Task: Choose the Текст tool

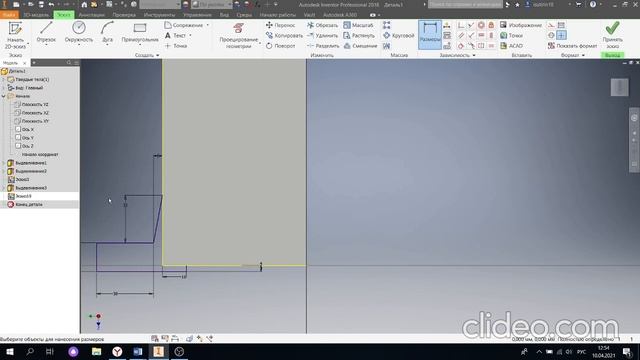Action: [176, 36]
